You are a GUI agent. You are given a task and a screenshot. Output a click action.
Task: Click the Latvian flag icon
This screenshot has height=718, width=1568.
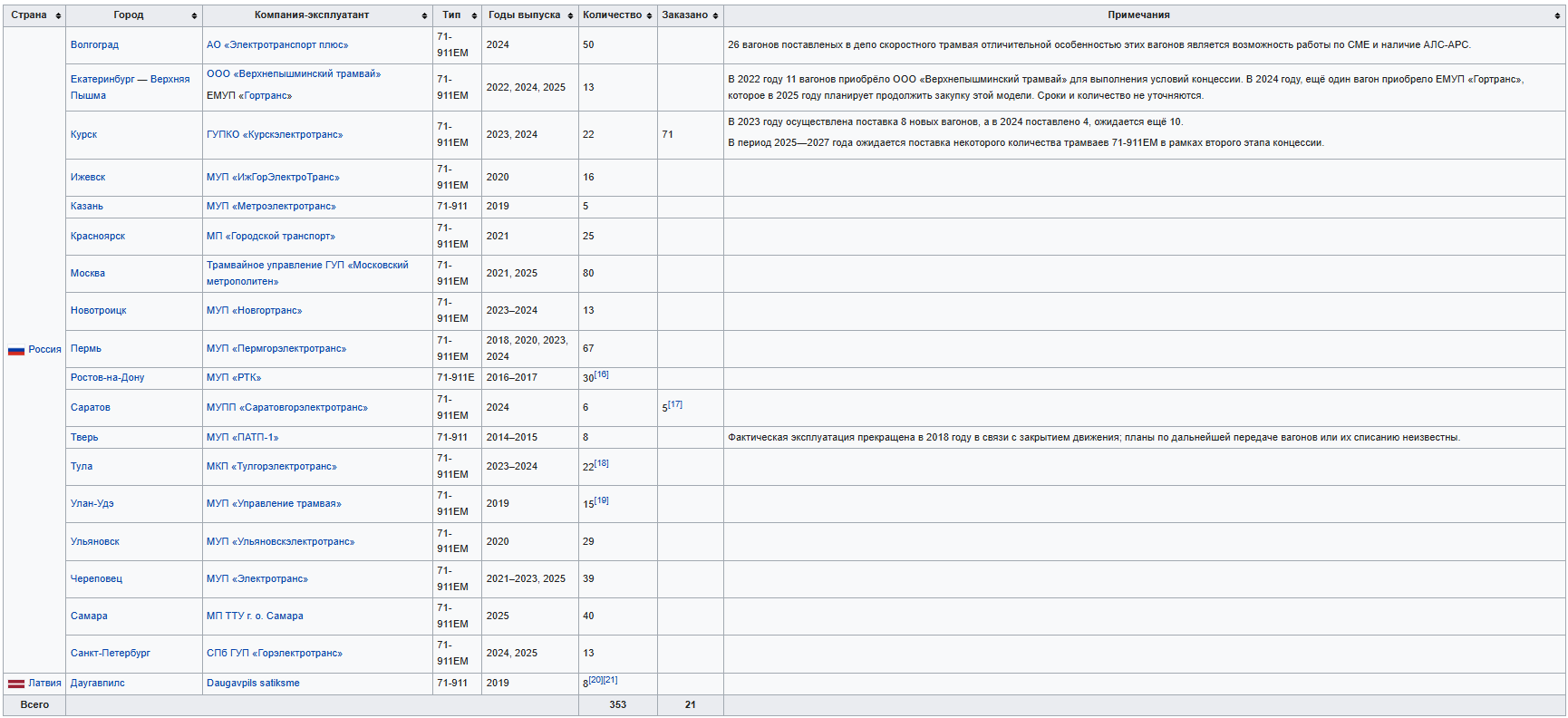pos(16,684)
